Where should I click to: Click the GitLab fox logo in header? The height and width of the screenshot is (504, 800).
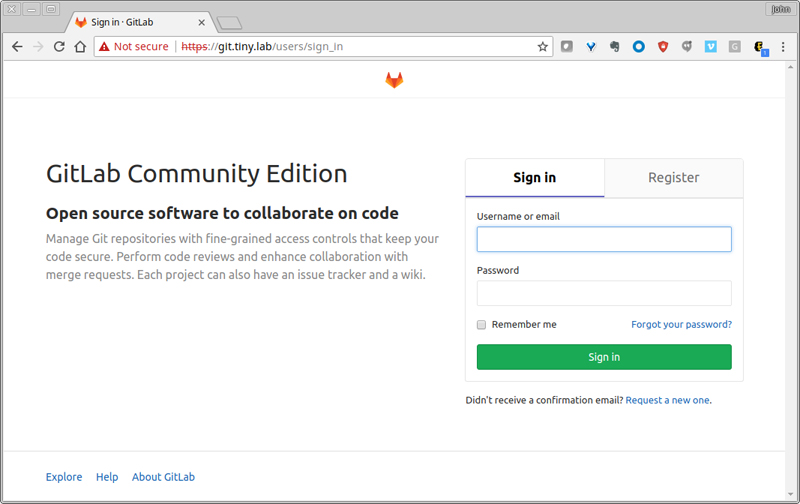tap(394, 80)
